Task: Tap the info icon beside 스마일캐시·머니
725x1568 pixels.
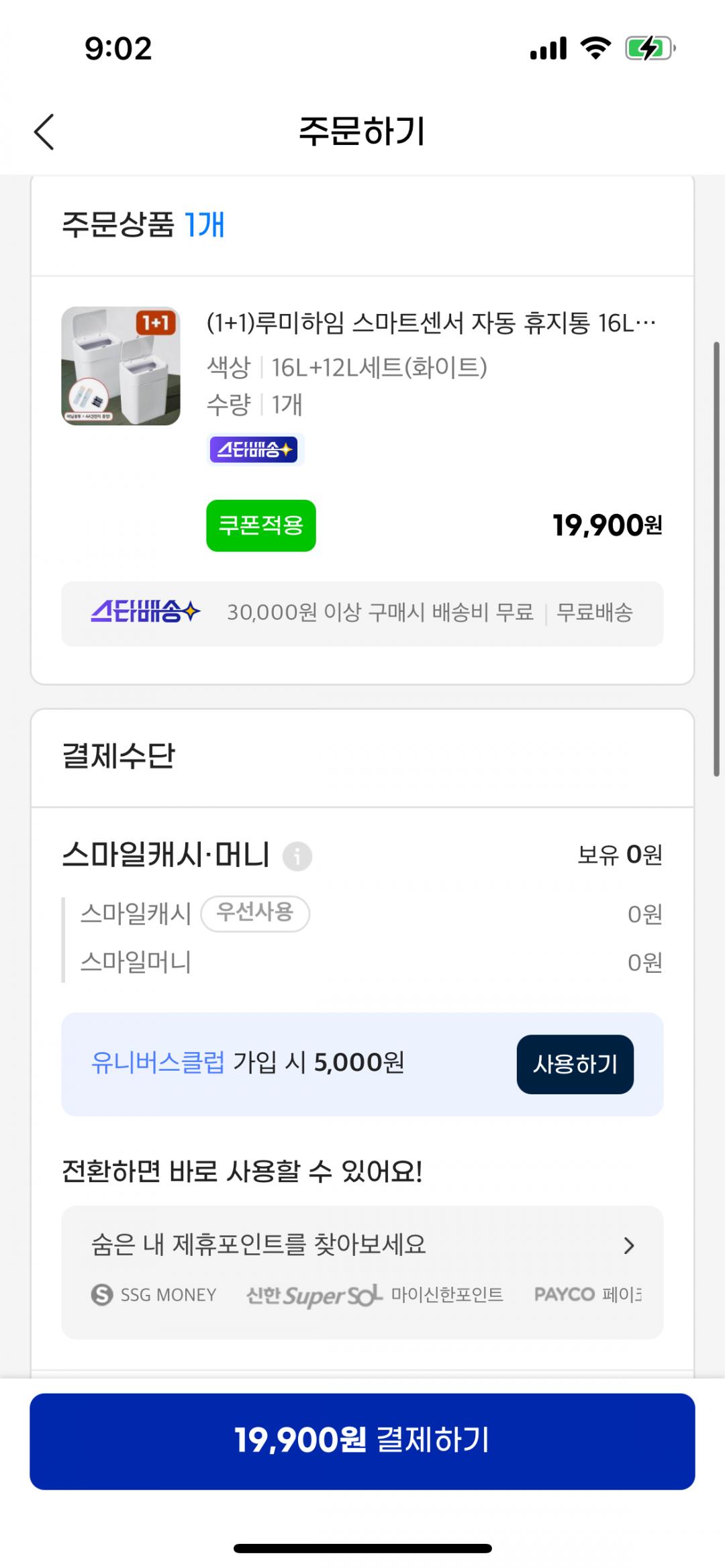Action: pyautogui.click(x=297, y=856)
